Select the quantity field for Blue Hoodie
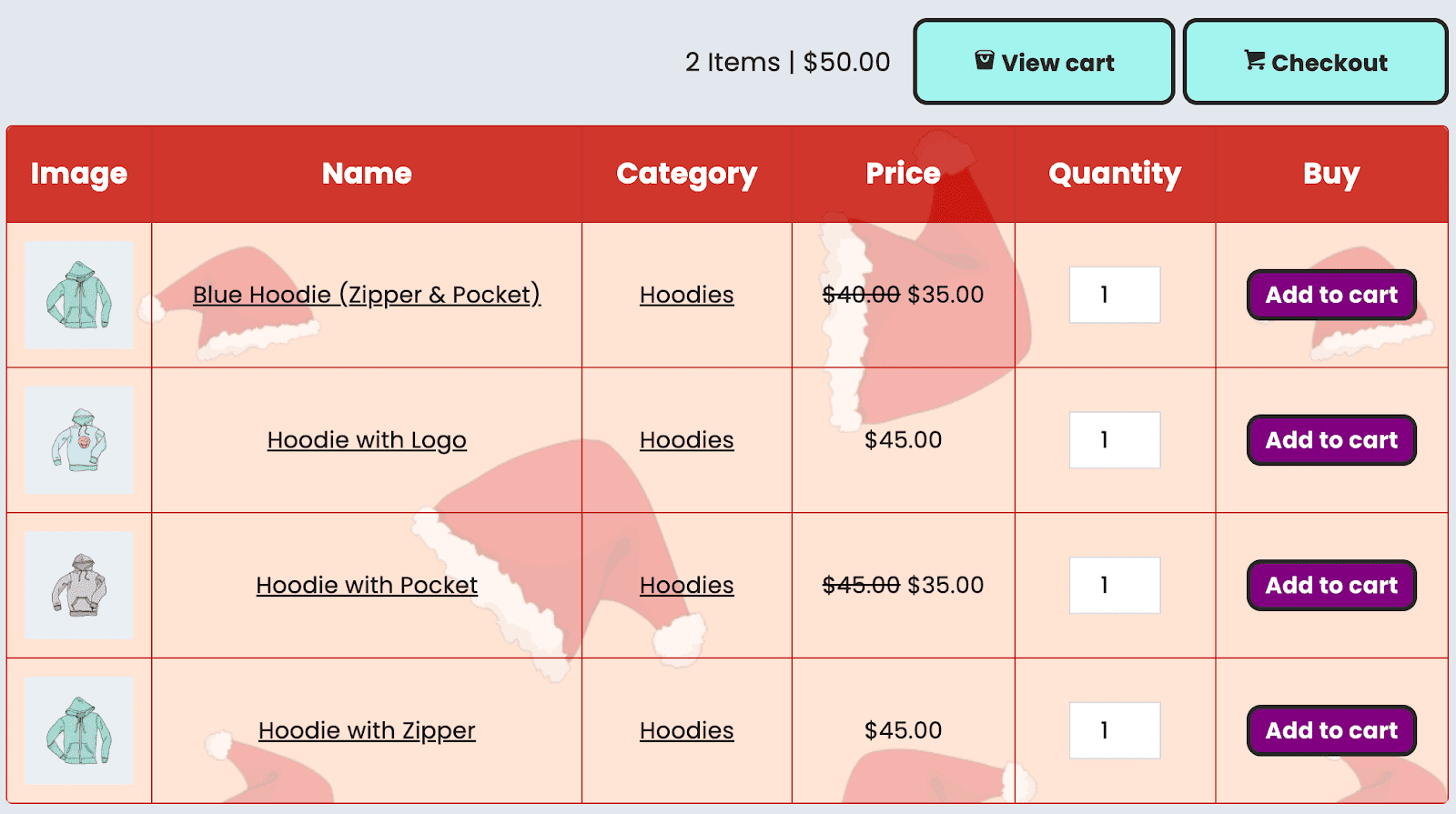Image resolution: width=1456 pixels, height=814 pixels. (1115, 295)
